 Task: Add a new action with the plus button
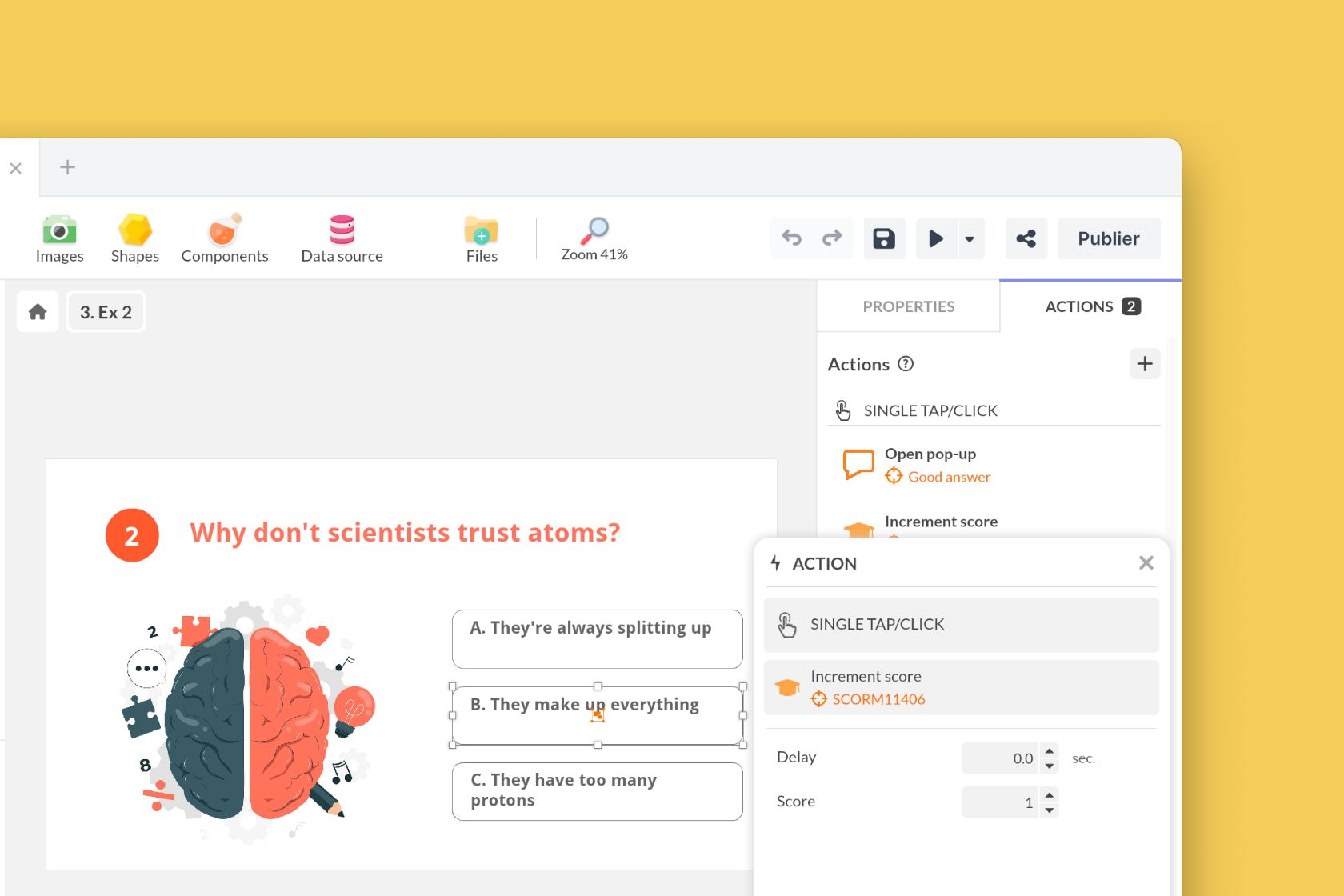coord(1145,364)
